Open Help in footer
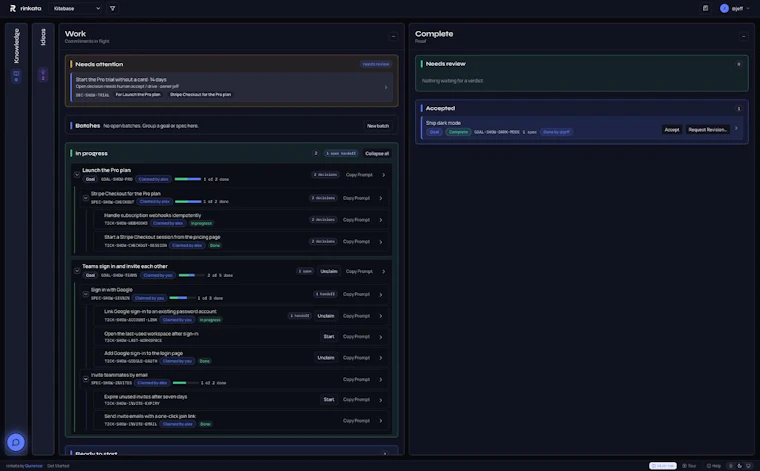This screenshot has width=760, height=471. click(x=713, y=466)
